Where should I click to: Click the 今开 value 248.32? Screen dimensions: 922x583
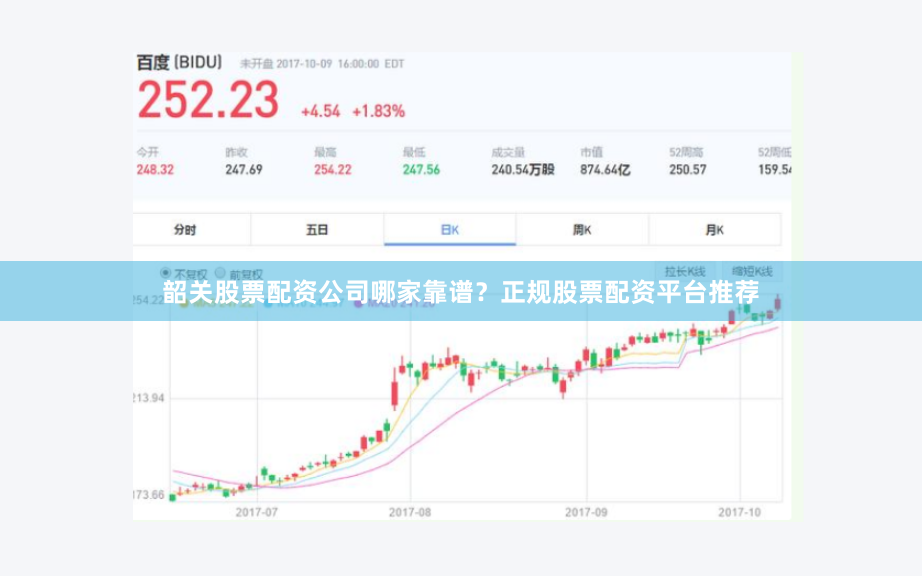pos(155,169)
